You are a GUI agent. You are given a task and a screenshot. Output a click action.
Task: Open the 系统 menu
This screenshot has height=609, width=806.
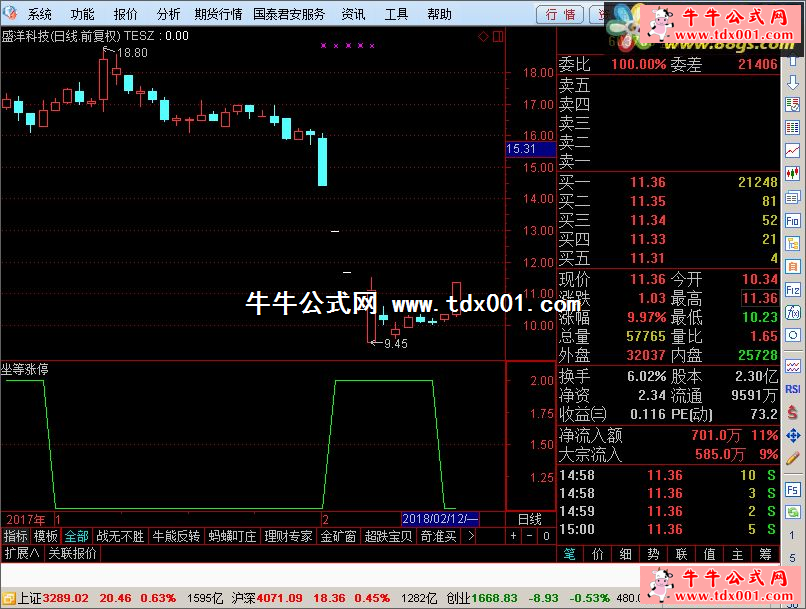tap(40, 14)
